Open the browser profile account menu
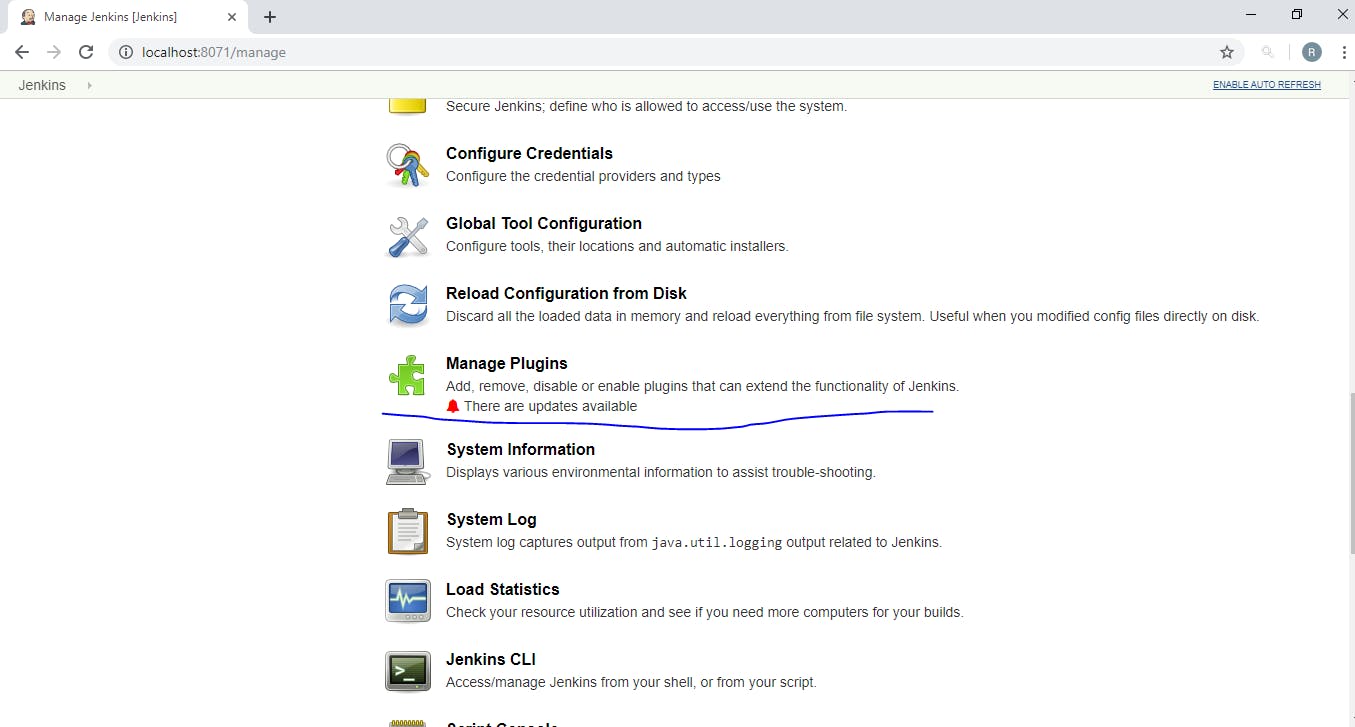 [1311, 52]
